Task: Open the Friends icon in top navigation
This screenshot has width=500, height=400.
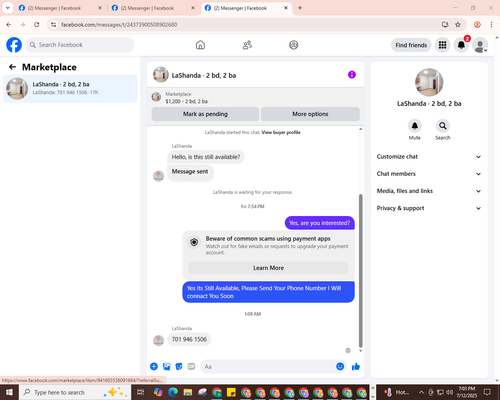Action: (247, 45)
